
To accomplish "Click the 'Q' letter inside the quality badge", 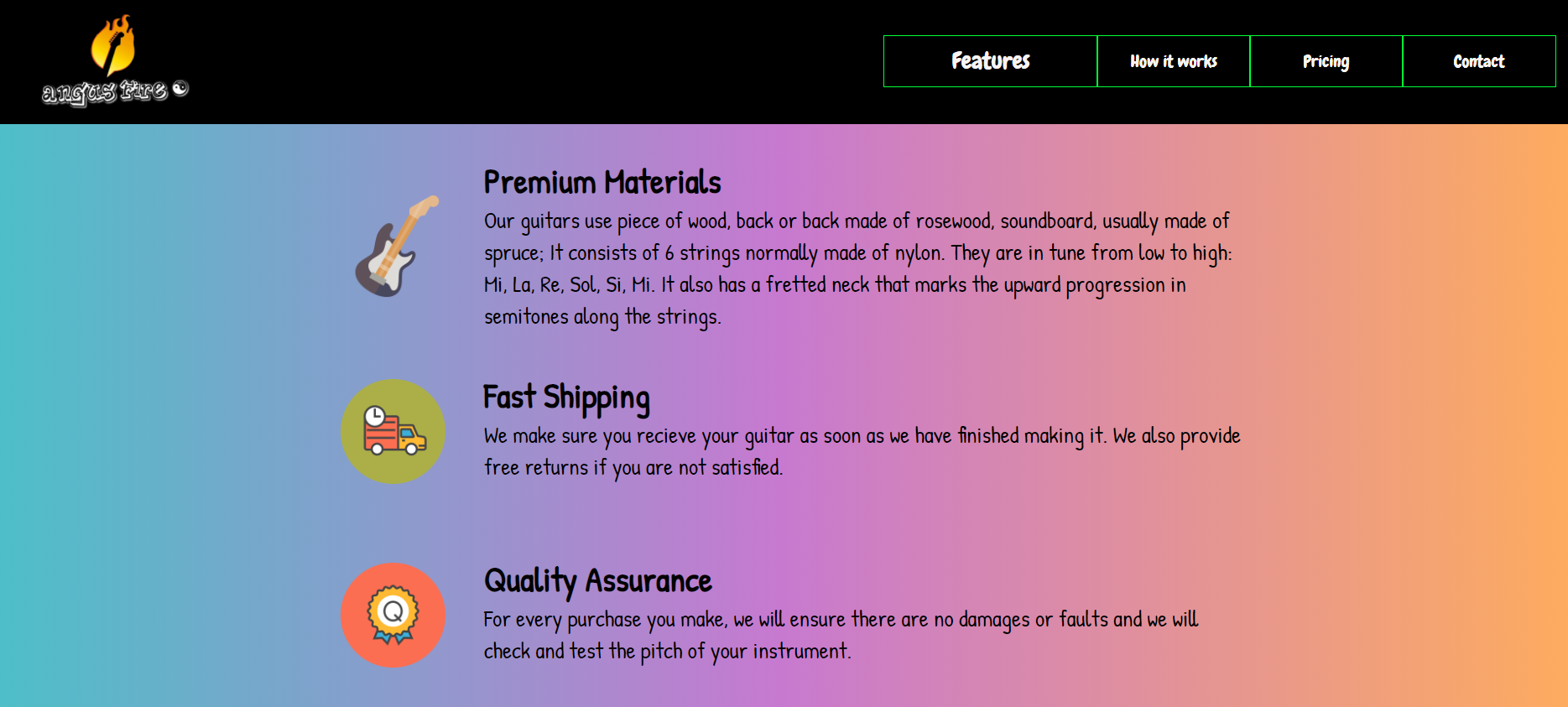I will point(393,611).
